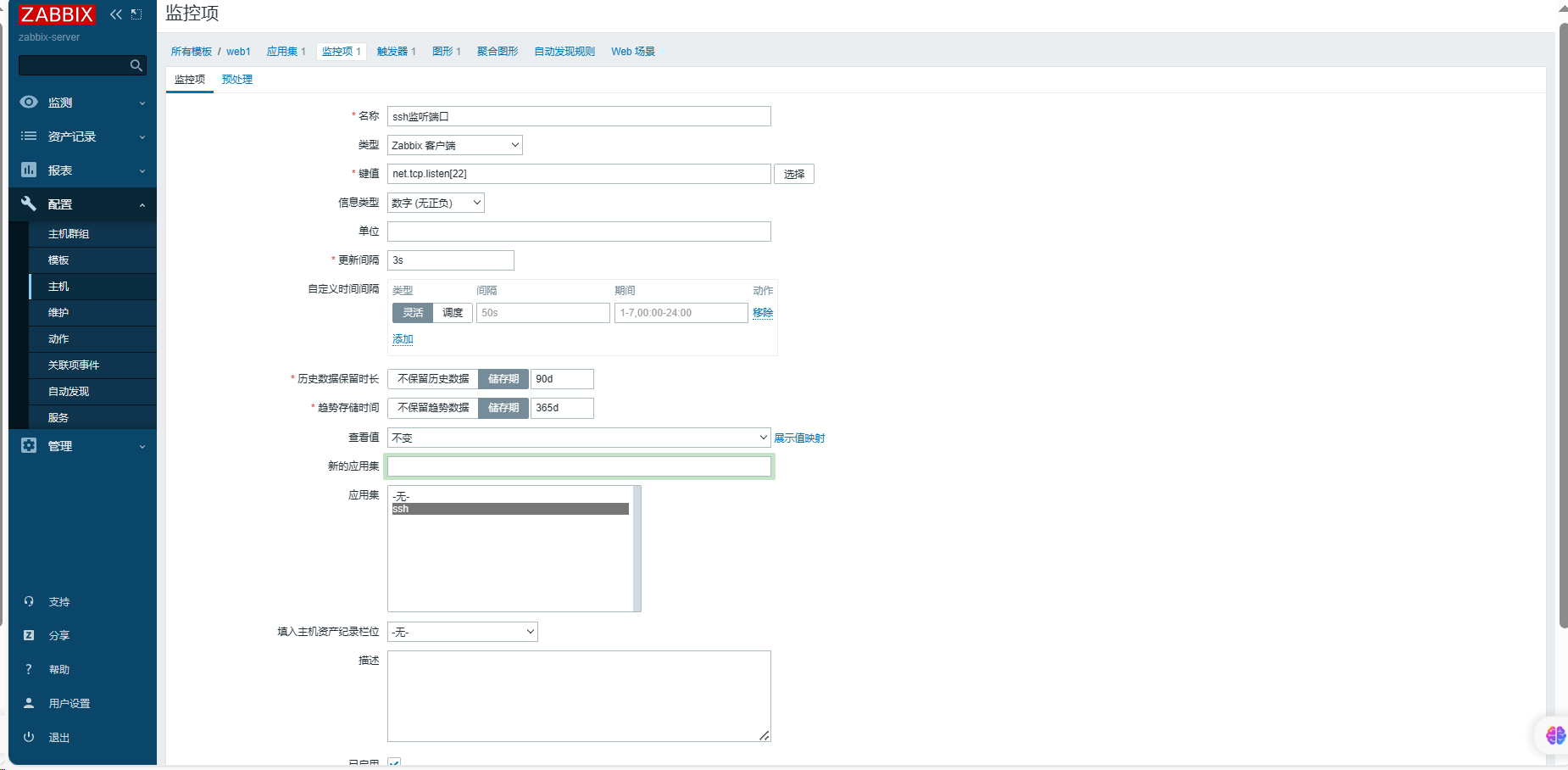Expand the 报表 menu chevron
The width and height of the screenshot is (1568, 770).
[142, 171]
